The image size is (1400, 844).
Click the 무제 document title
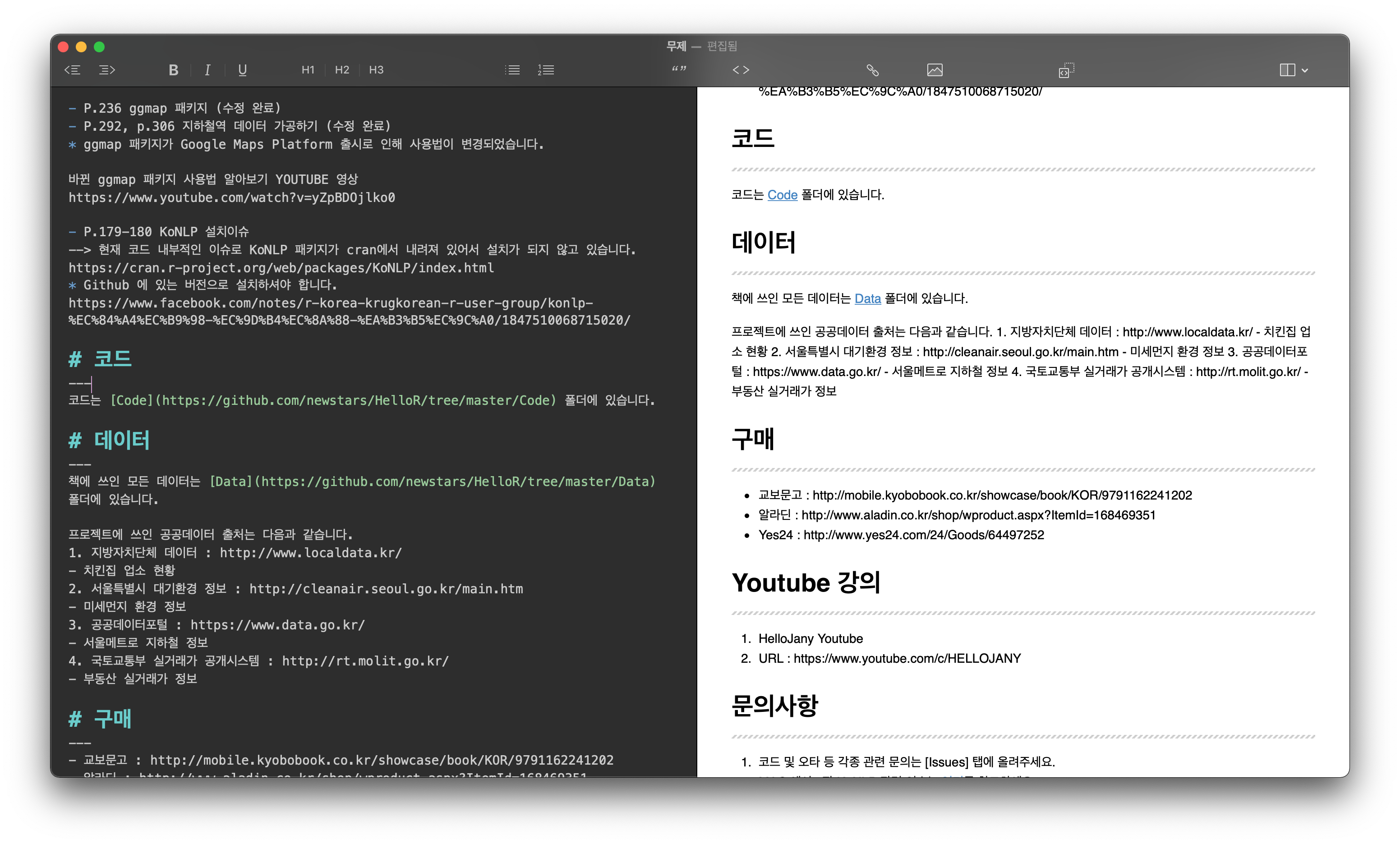[x=676, y=46]
